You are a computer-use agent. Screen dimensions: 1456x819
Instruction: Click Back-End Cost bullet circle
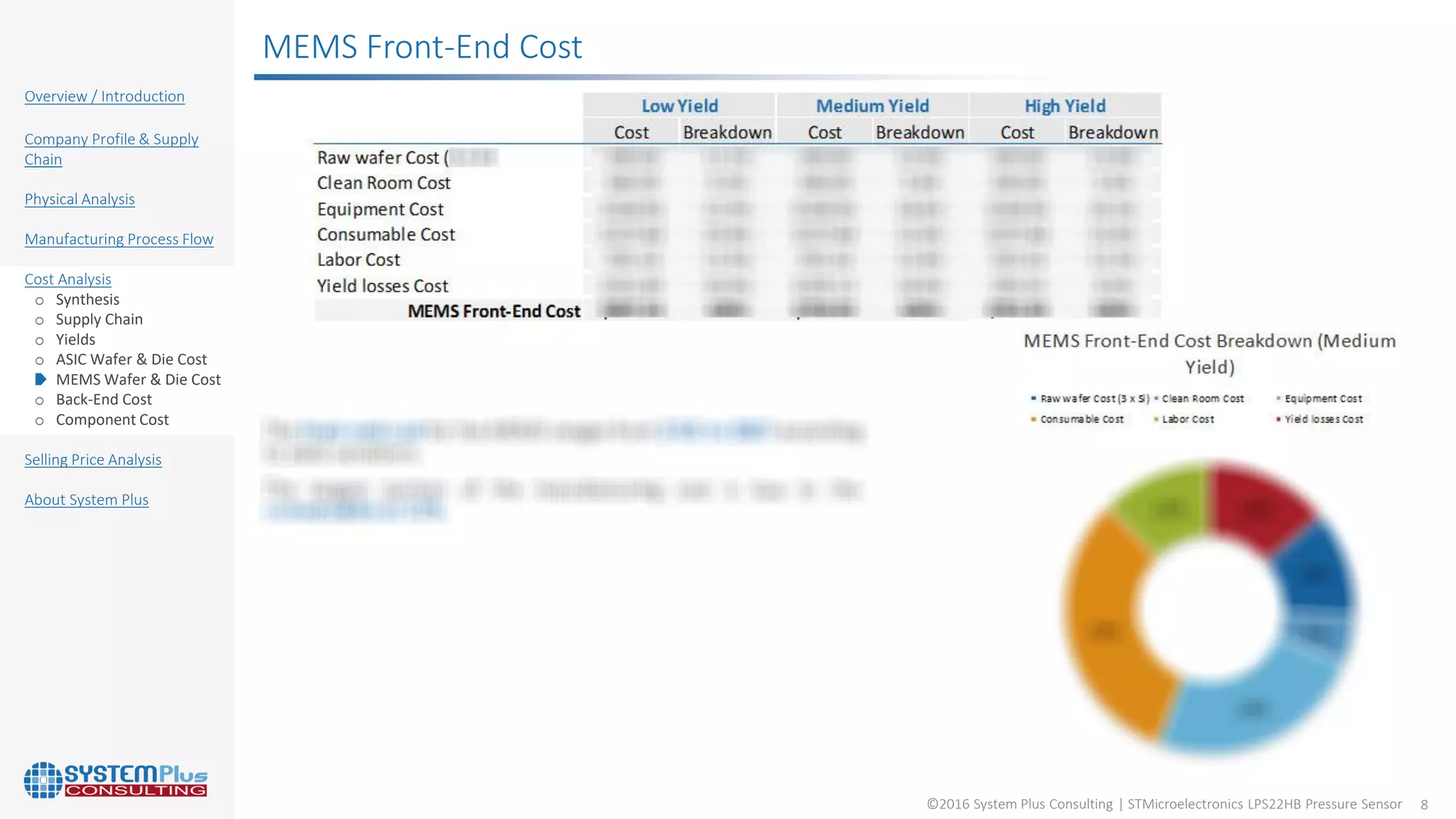pyautogui.click(x=40, y=401)
